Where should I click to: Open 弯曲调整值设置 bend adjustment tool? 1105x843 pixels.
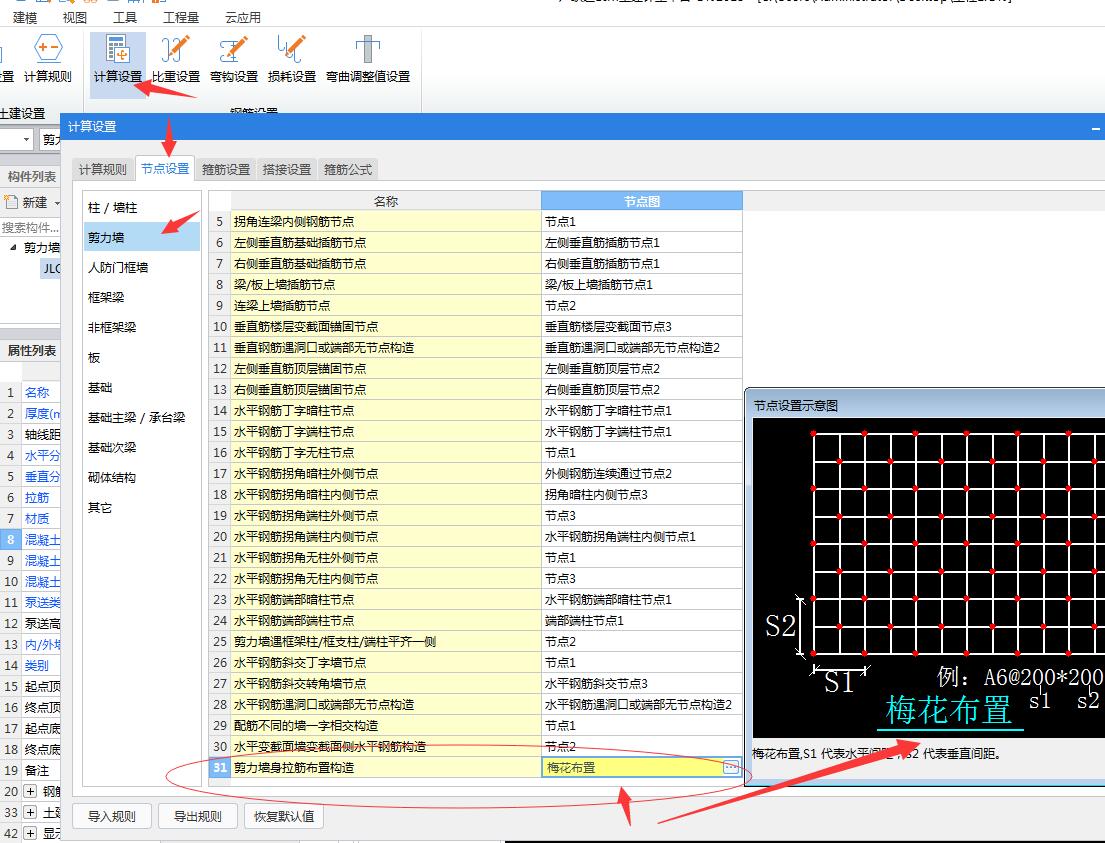pos(368,61)
